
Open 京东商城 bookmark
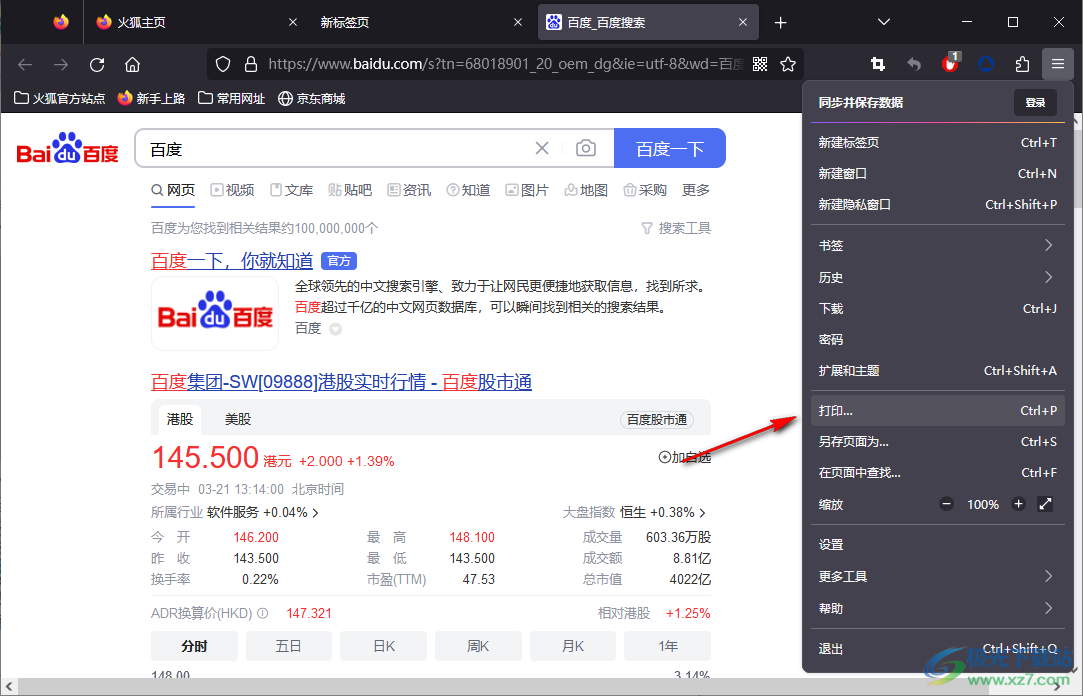312,99
